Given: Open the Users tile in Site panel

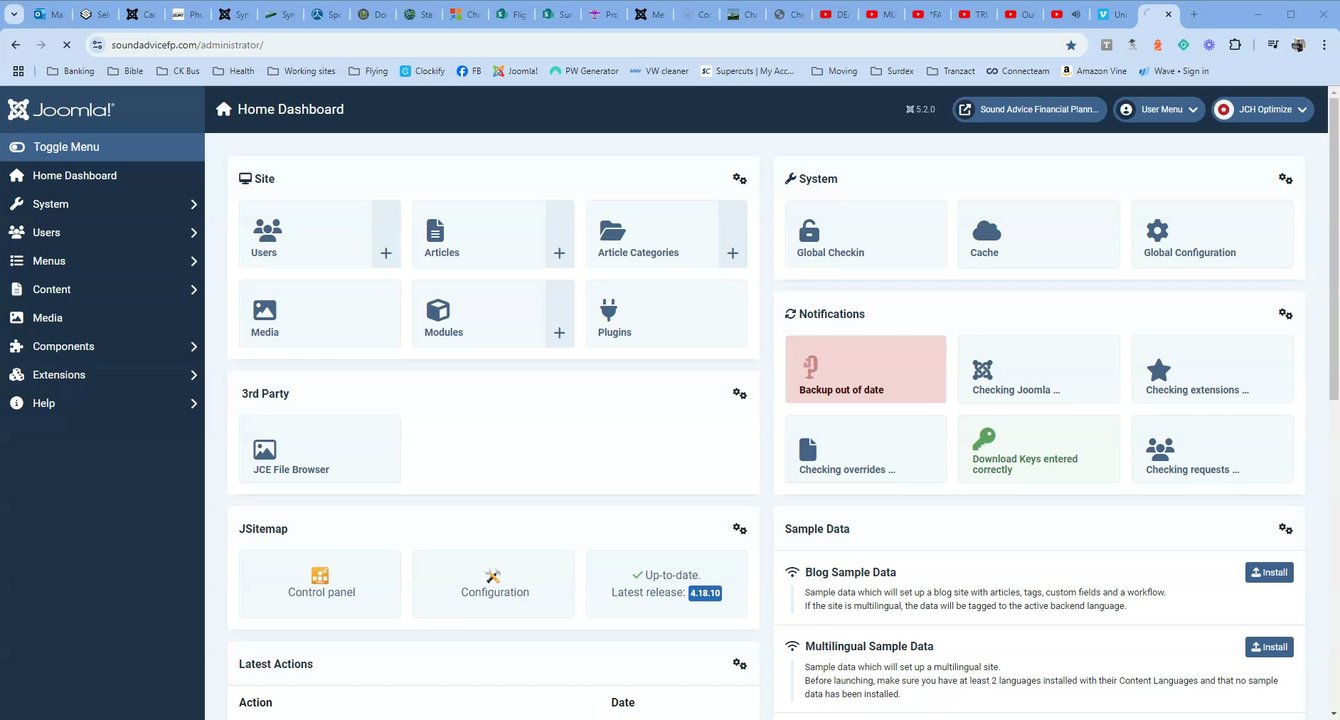Looking at the screenshot, I should pos(306,234).
